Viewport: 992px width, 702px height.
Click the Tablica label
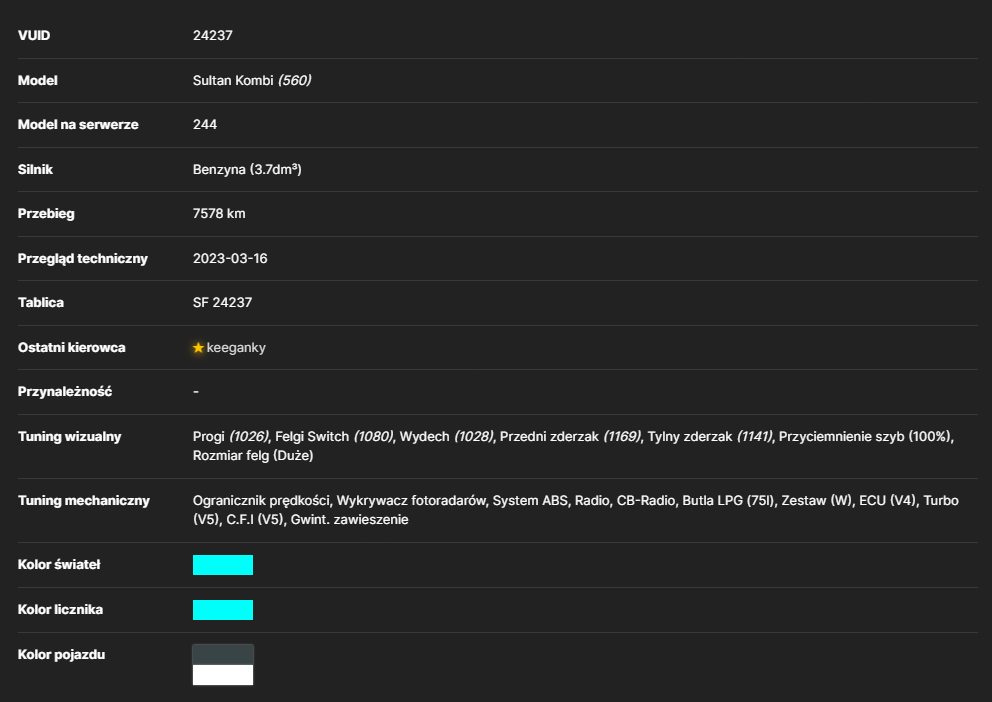(40, 303)
